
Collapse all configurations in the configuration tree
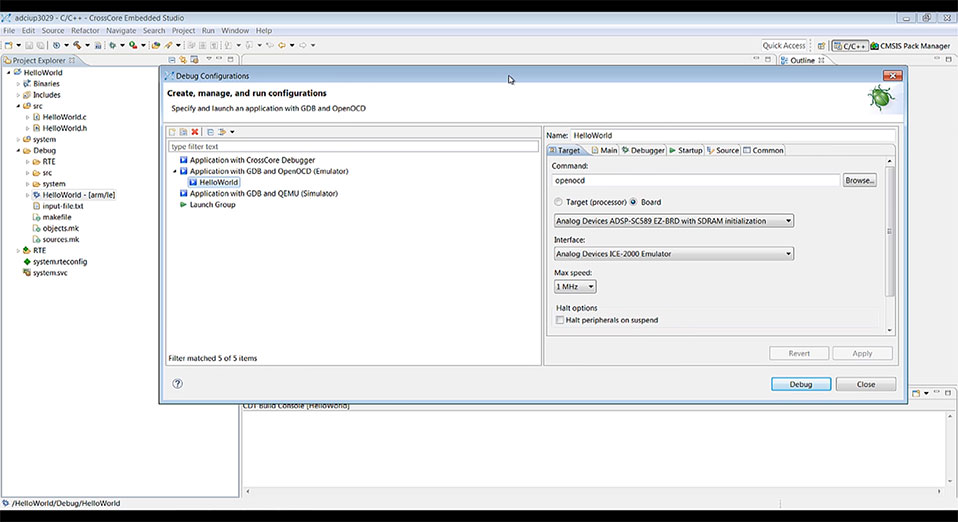[210, 132]
